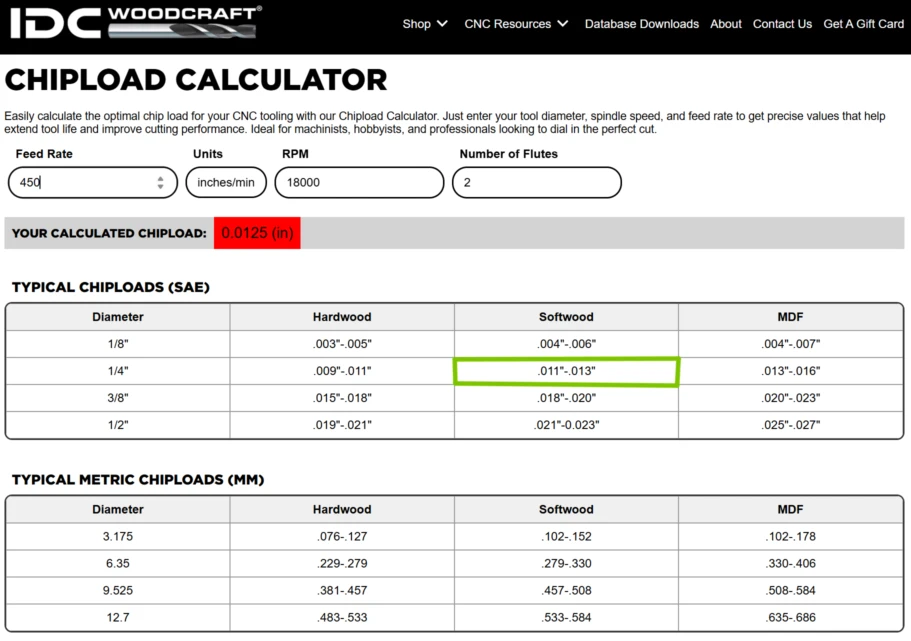Screen dimensions: 911x641
Task: Select the Number of Flutes field
Action: point(537,182)
